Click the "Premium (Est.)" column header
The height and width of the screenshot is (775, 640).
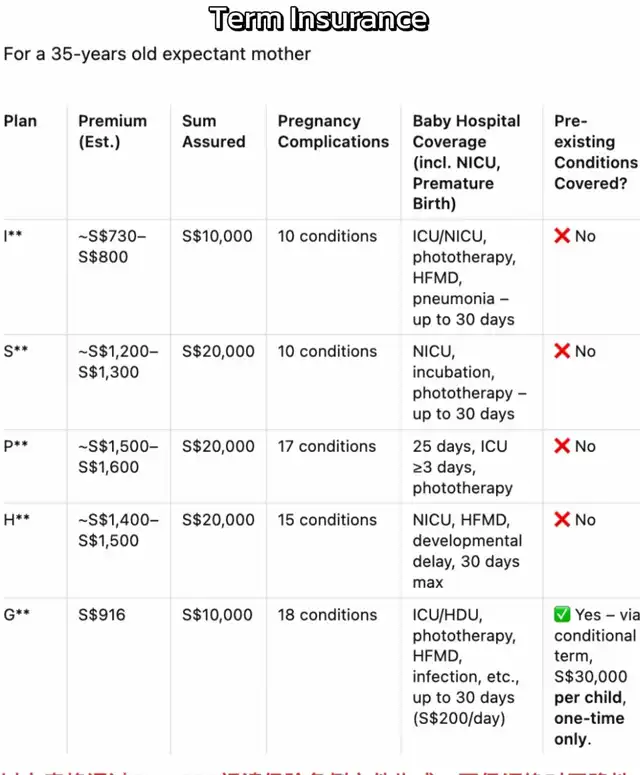[x=112, y=131]
